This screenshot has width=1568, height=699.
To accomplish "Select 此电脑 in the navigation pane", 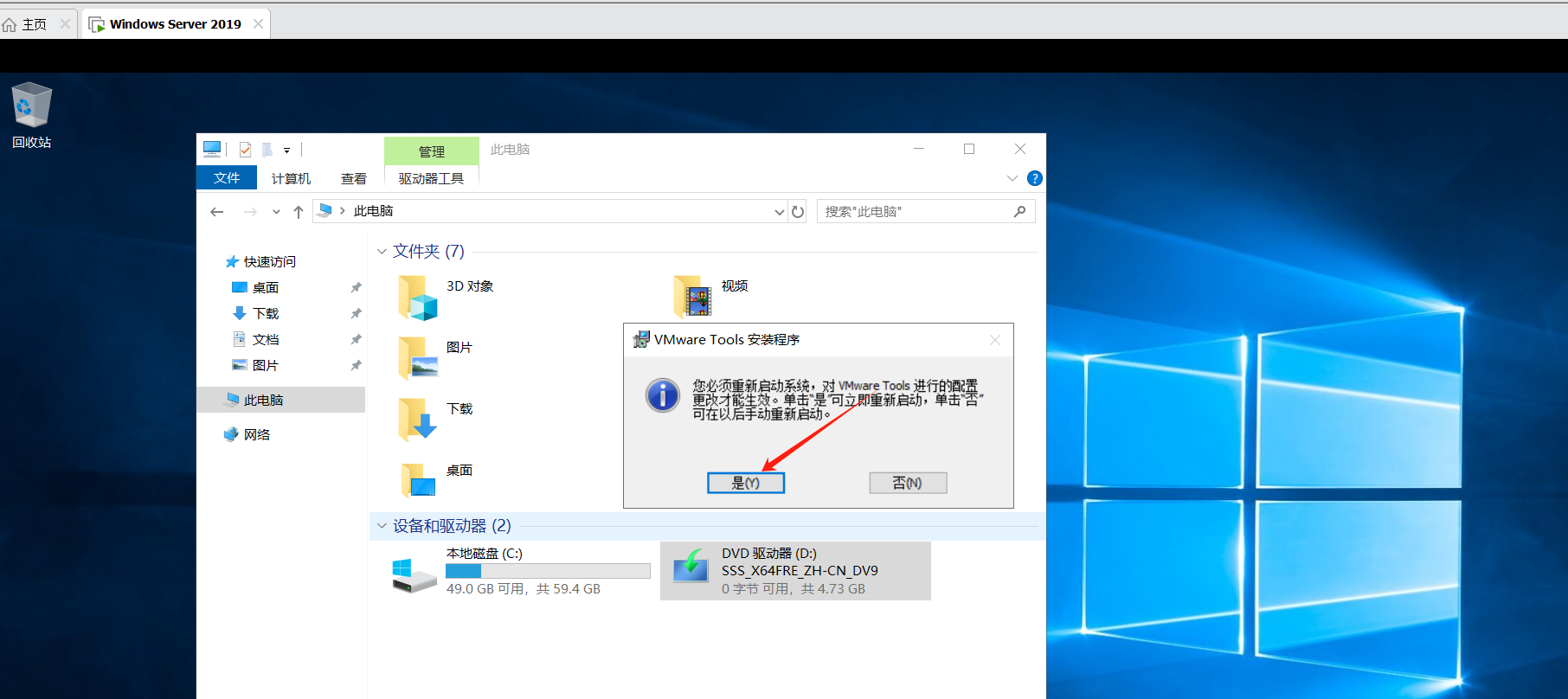I will [x=281, y=400].
